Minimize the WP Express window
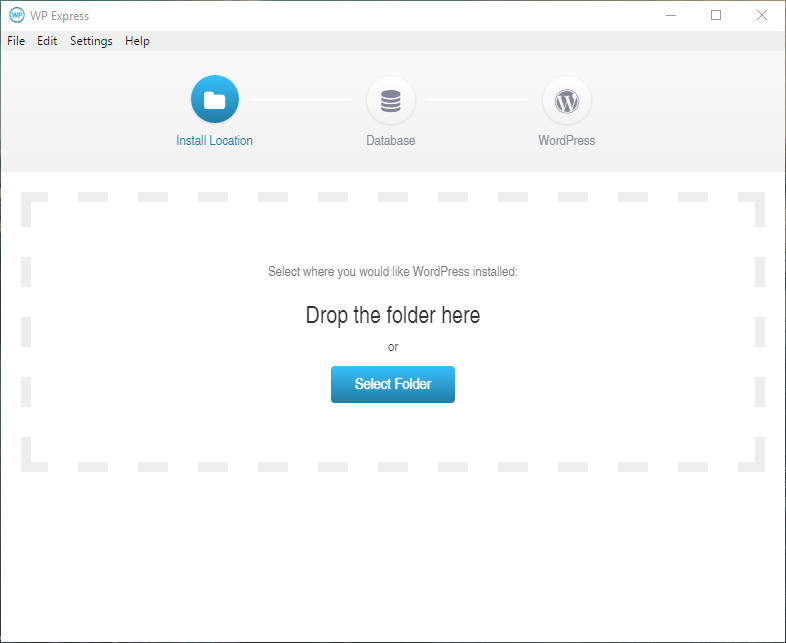Screen dimensions: 786x643 (671, 16)
